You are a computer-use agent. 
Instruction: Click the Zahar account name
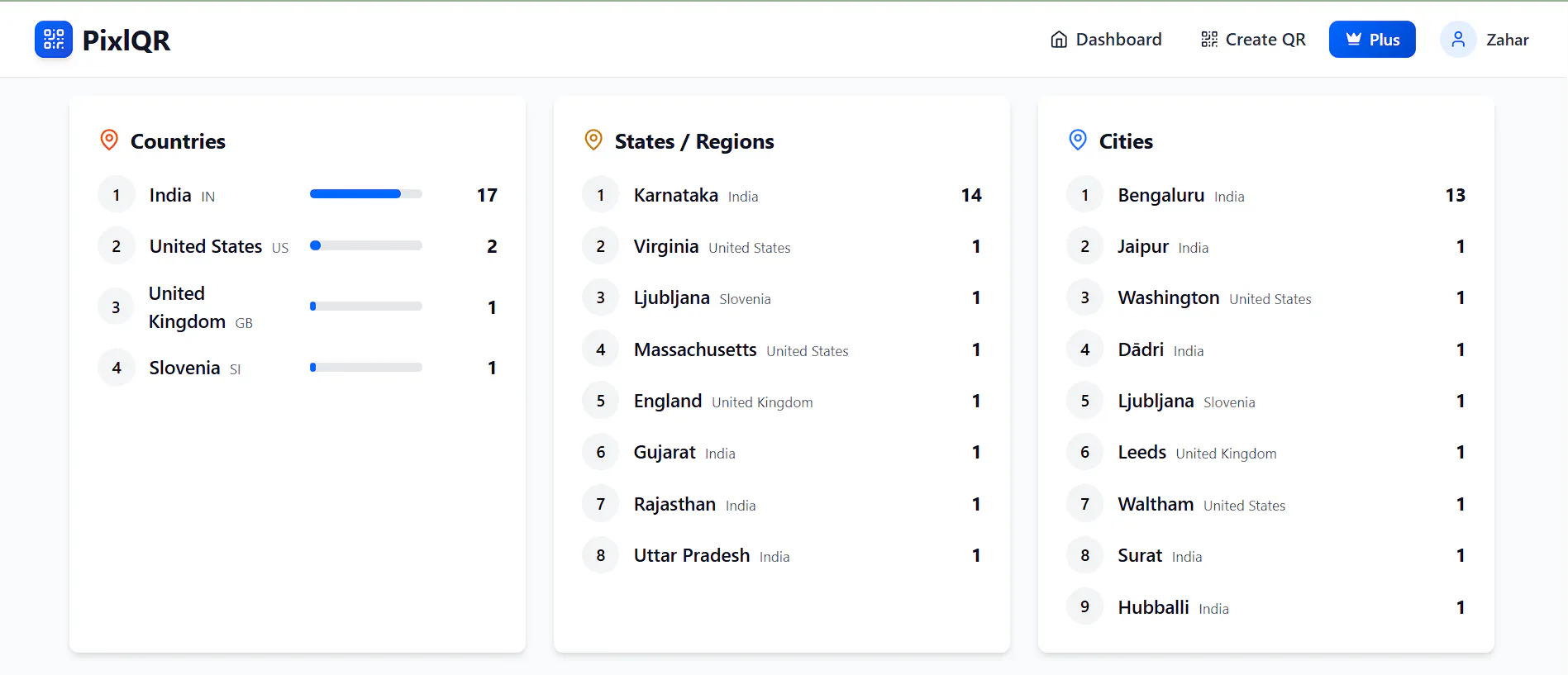tap(1508, 40)
